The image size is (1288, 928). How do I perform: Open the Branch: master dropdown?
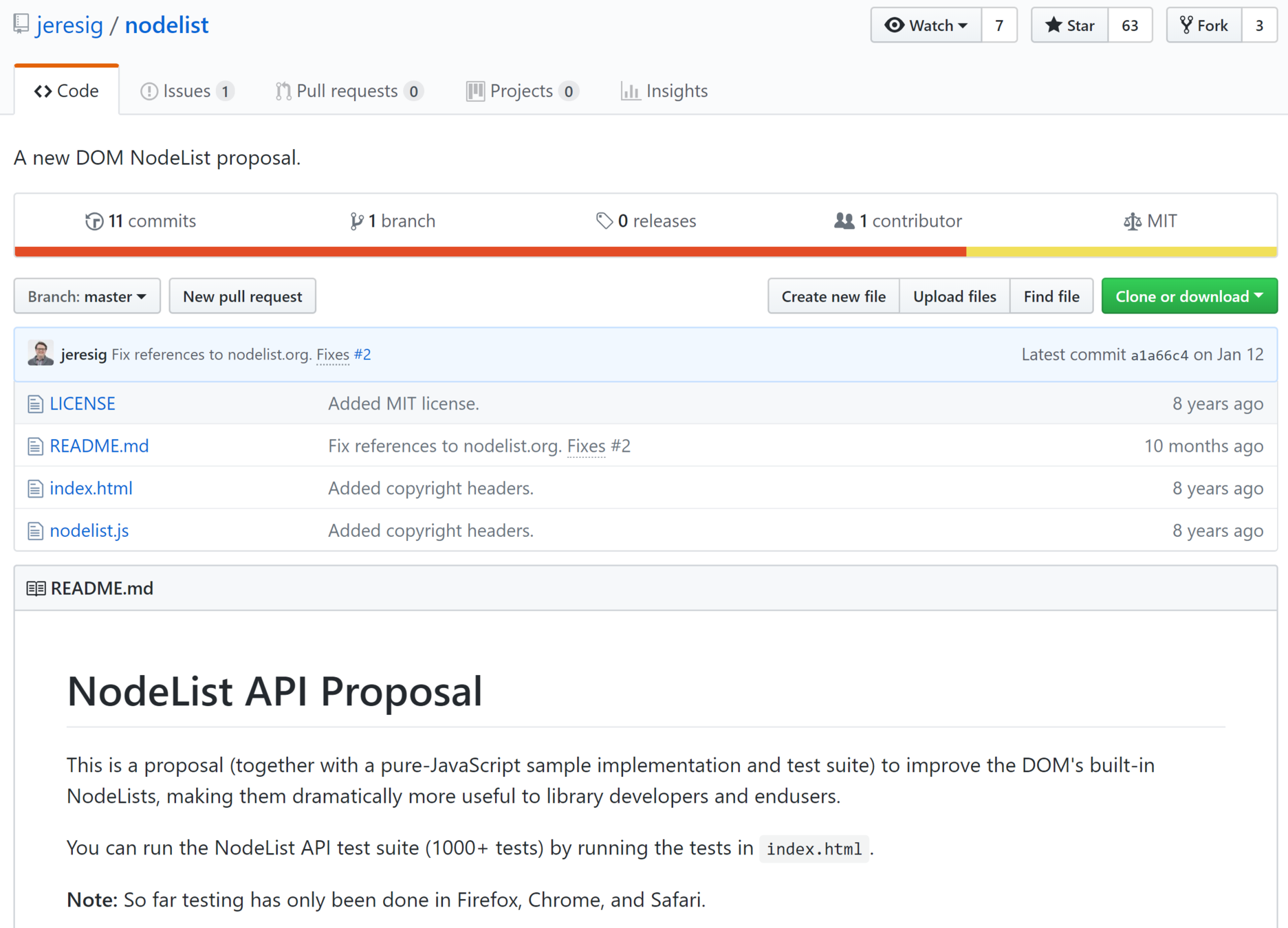point(87,296)
